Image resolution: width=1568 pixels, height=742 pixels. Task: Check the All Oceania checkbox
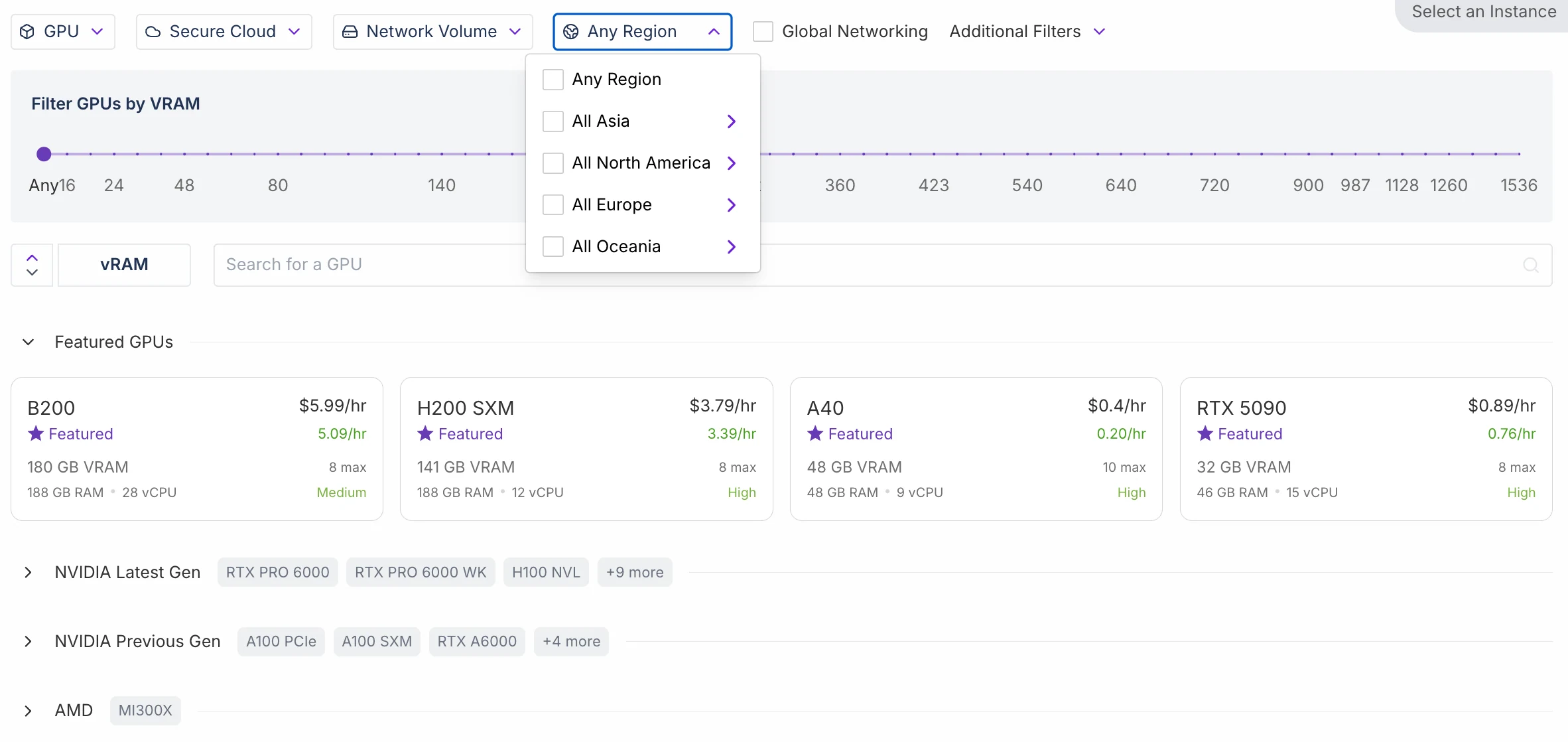(x=553, y=247)
